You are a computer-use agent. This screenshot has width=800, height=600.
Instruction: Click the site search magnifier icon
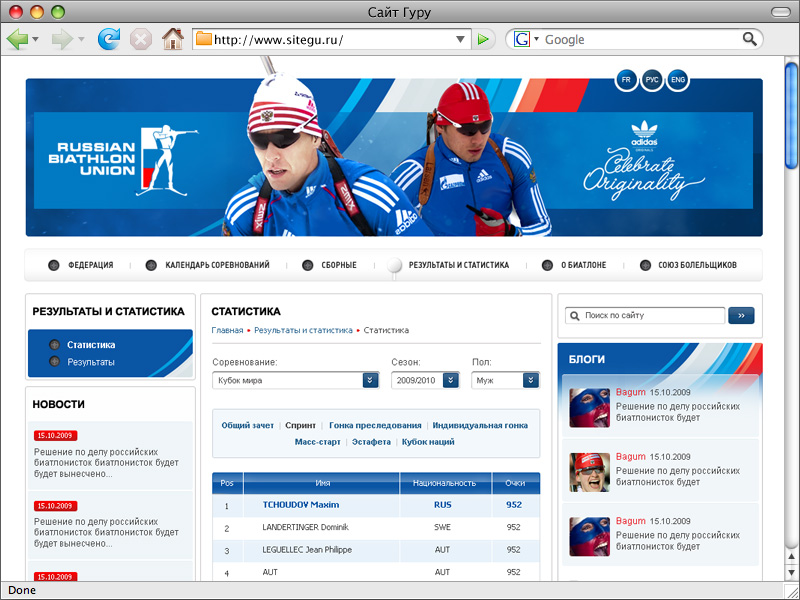[x=574, y=316]
